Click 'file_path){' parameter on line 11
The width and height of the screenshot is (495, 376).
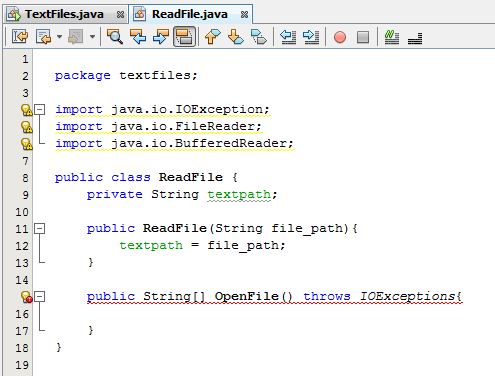(314, 229)
